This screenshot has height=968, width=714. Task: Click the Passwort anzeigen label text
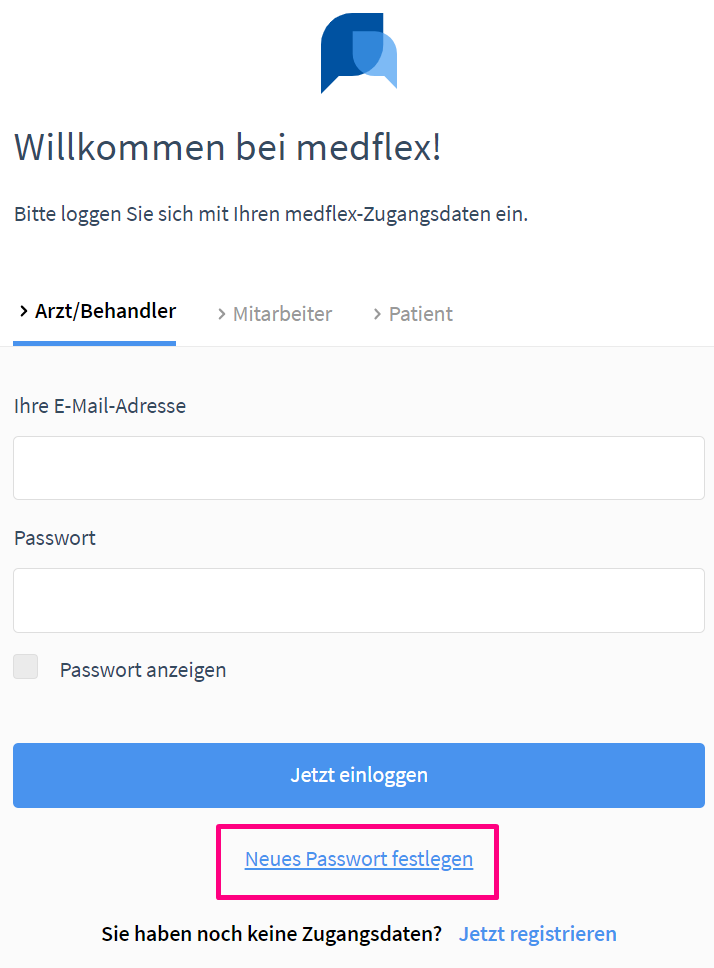click(143, 670)
